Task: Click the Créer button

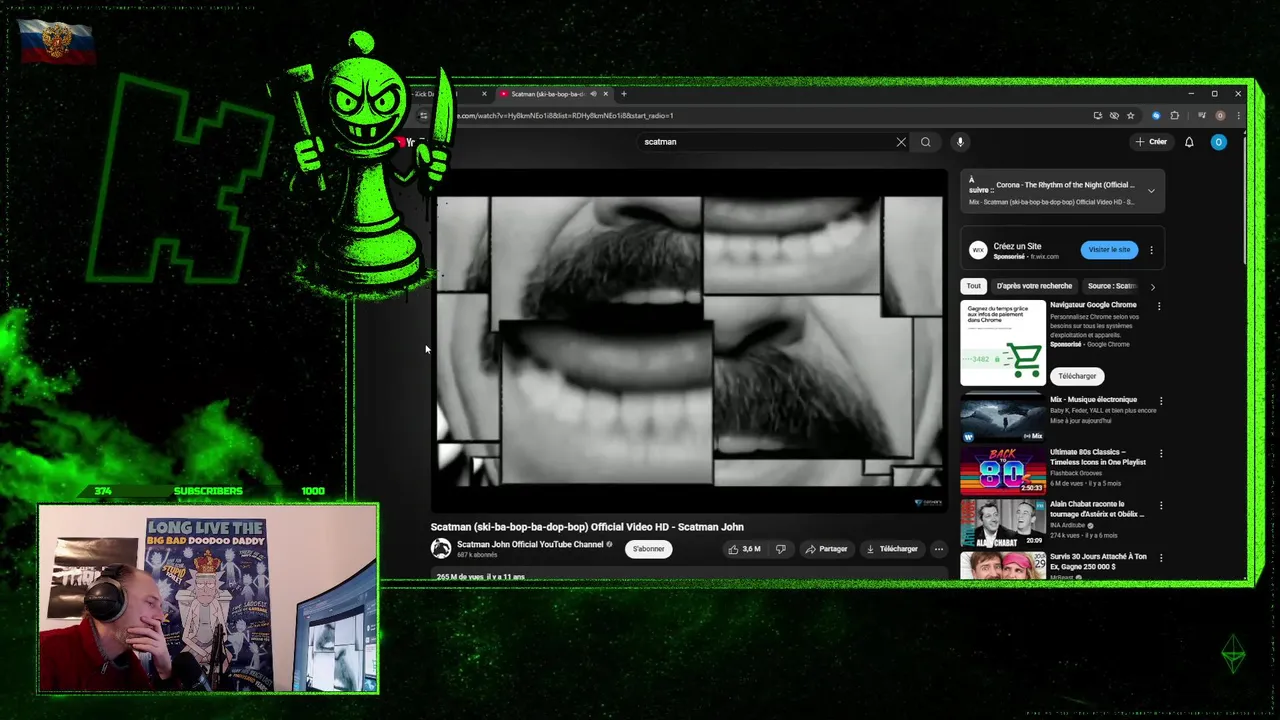Action: pos(1151,142)
